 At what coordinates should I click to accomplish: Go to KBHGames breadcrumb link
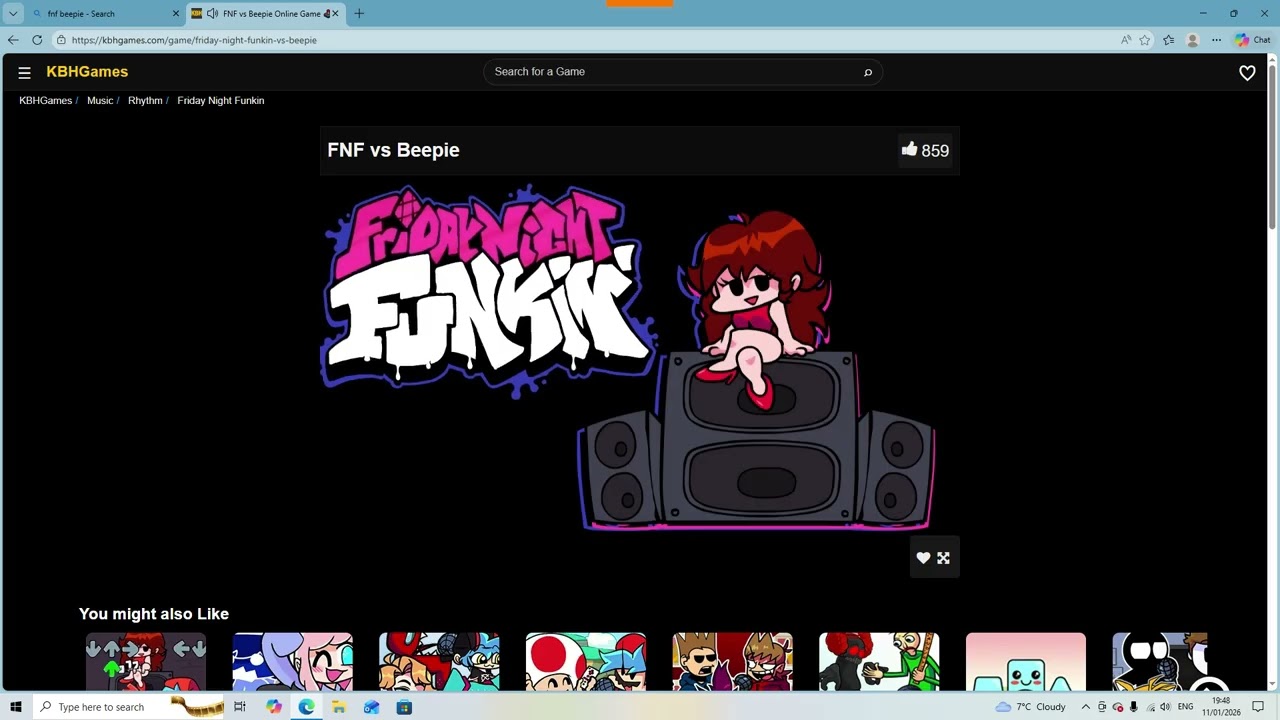click(46, 101)
